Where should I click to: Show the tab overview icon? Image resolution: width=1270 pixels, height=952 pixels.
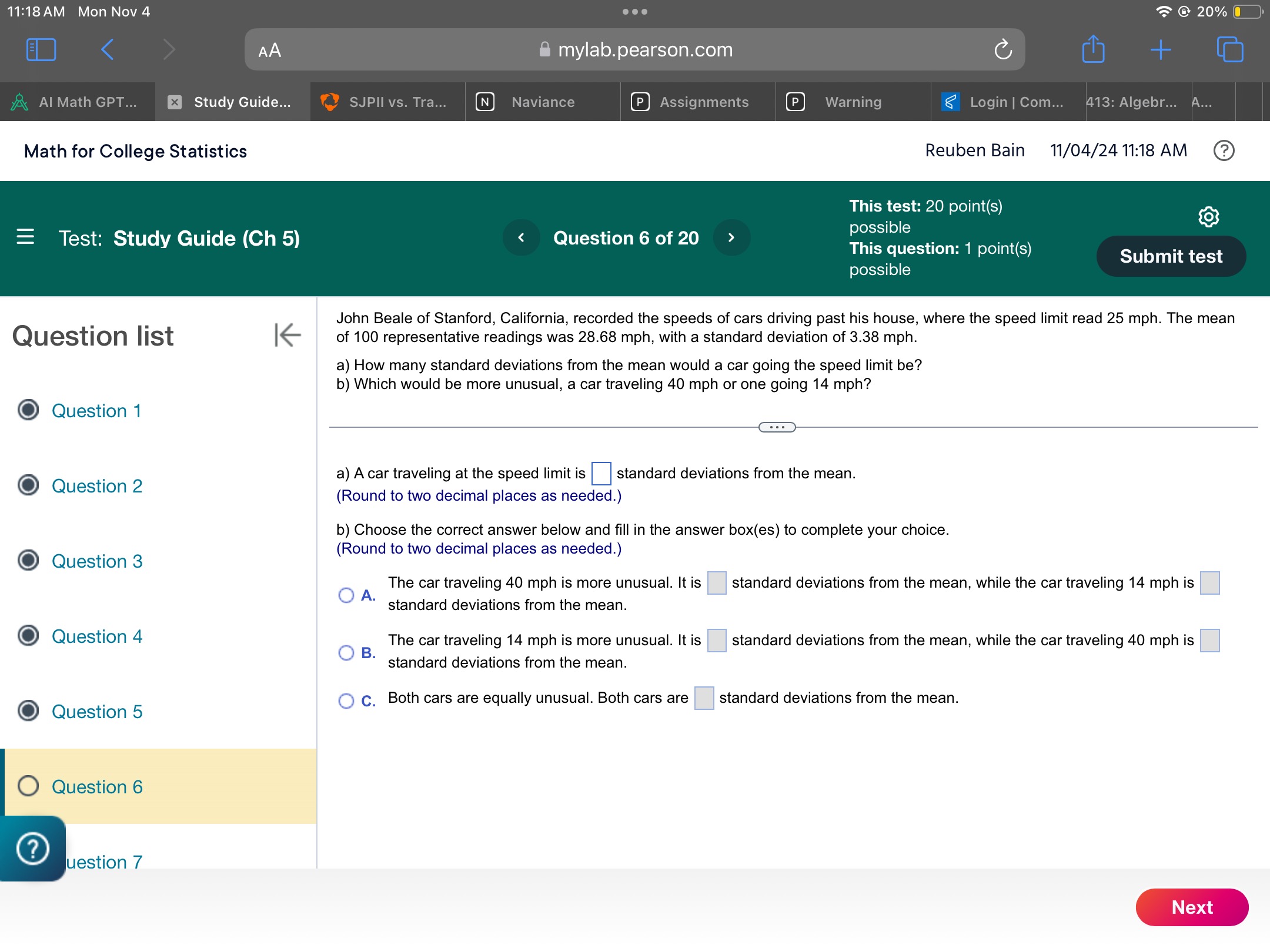[1230, 49]
